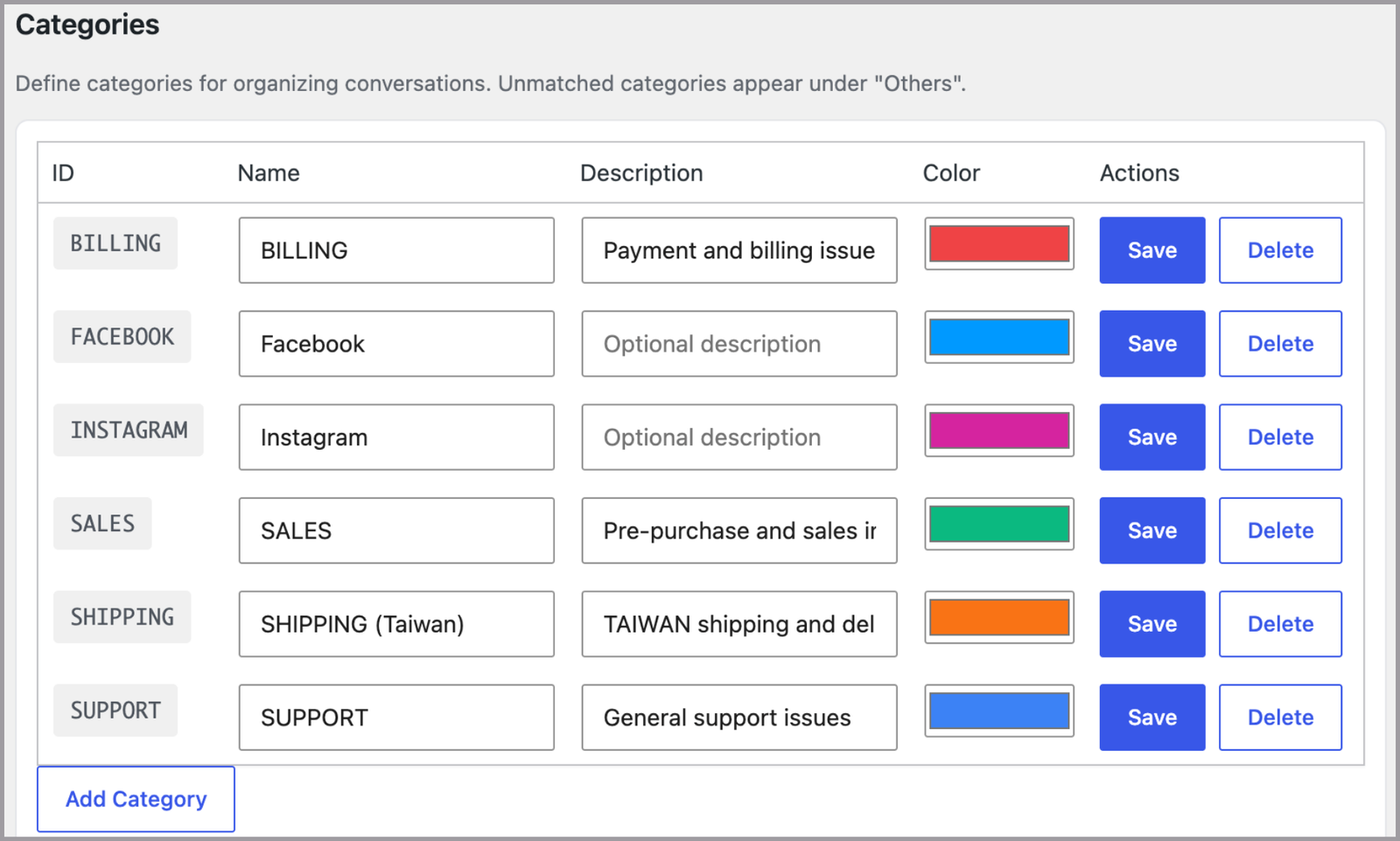
Task: Edit the 'Pre-purchase and sales' description field
Action: [x=739, y=530]
